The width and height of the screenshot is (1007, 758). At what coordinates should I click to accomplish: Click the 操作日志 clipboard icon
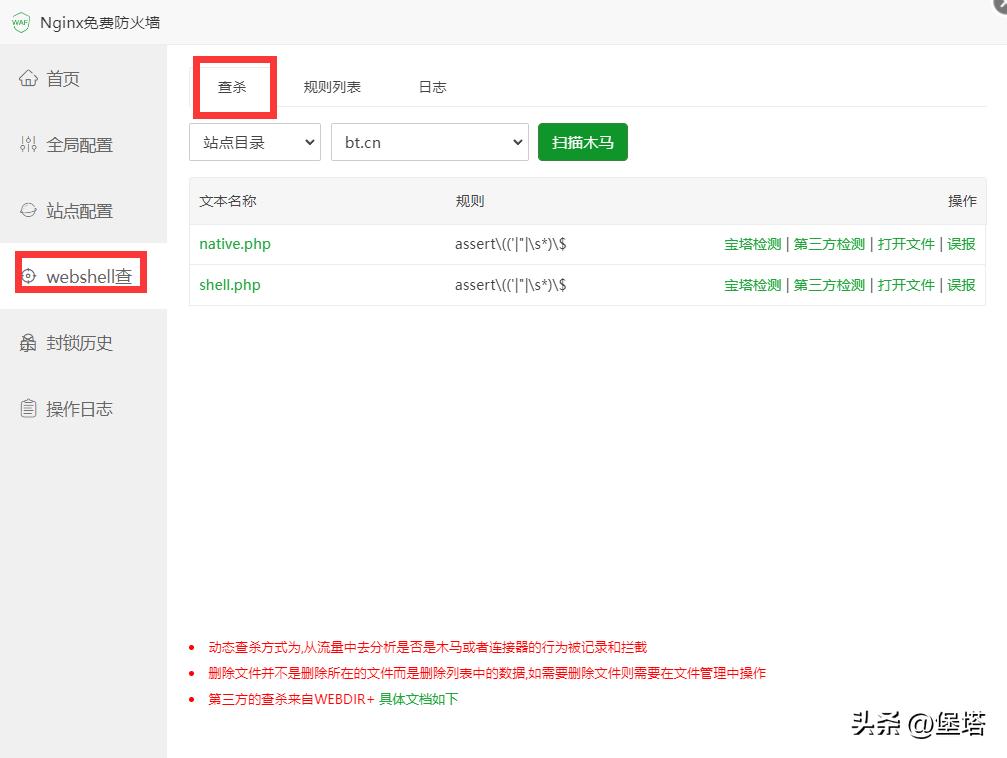pos(28,408)
